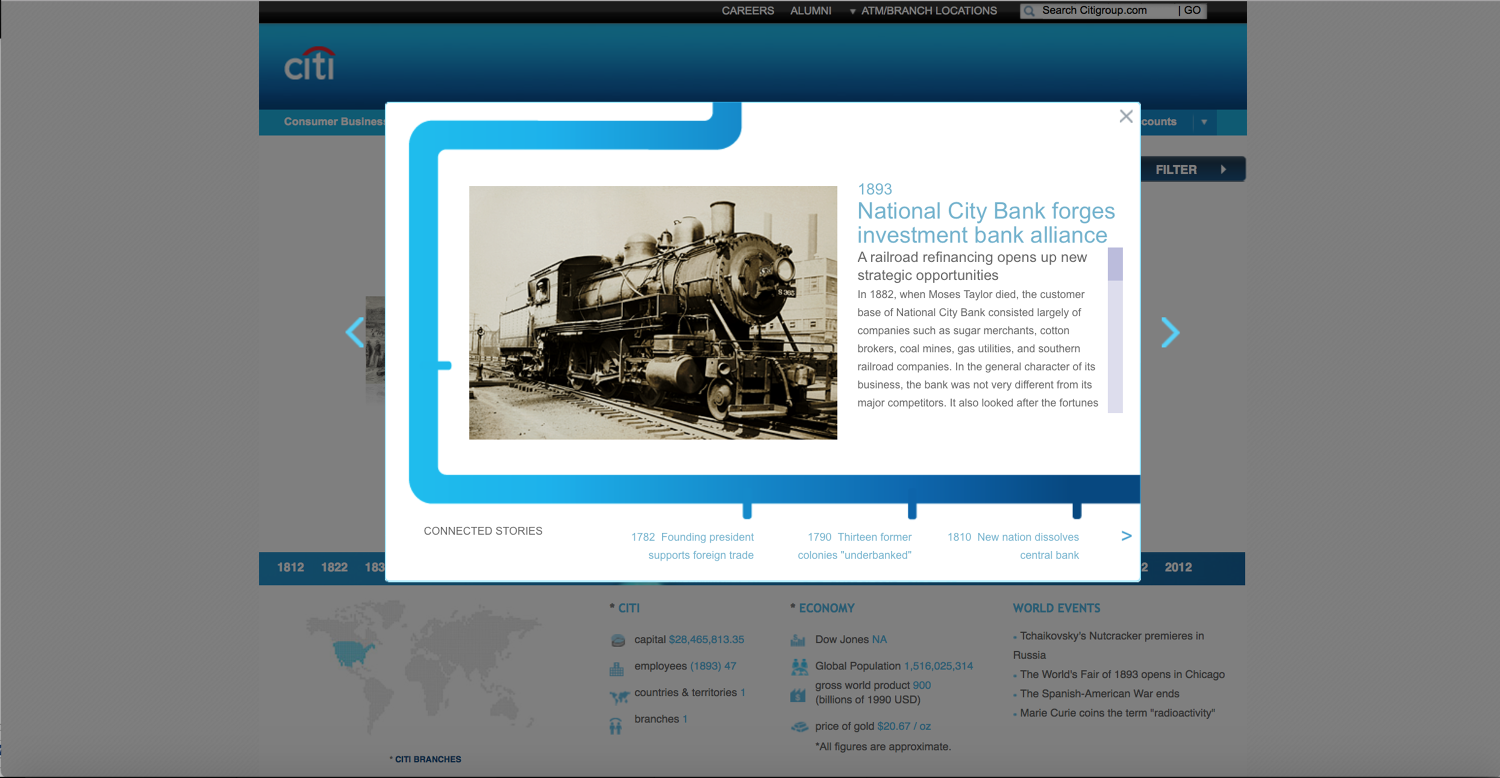Show more connected stories with small arrow
The image size is (1500, 778).
click(x=1126, y=536)
